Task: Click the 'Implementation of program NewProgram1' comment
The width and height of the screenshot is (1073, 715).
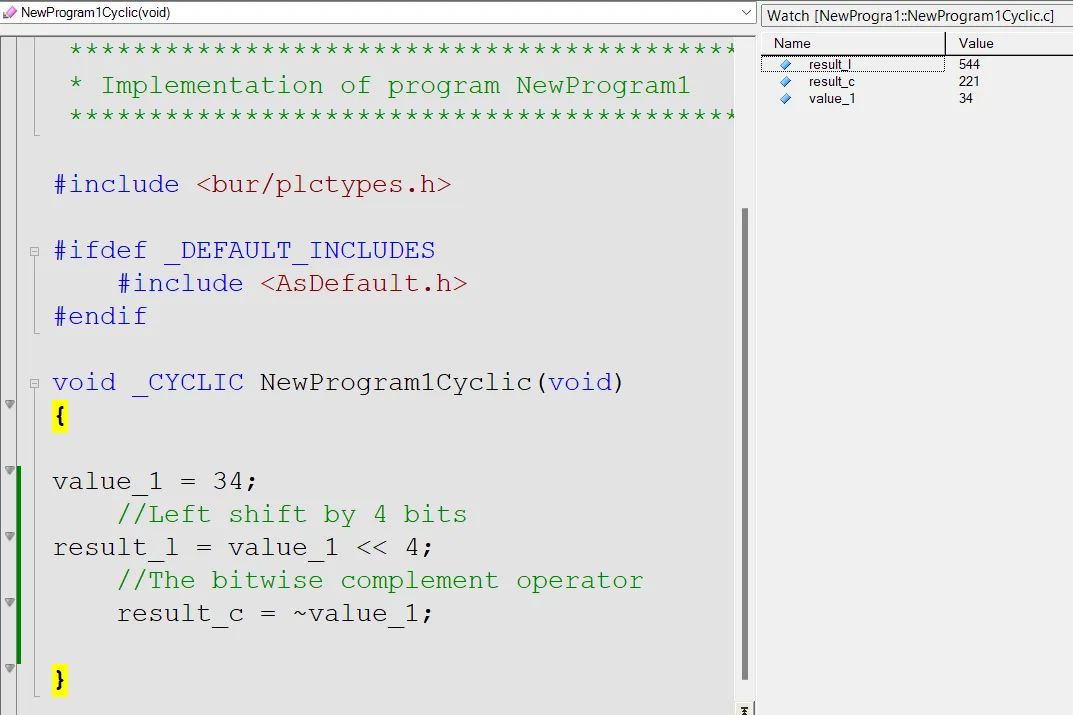Action: [x=396, y=86]
